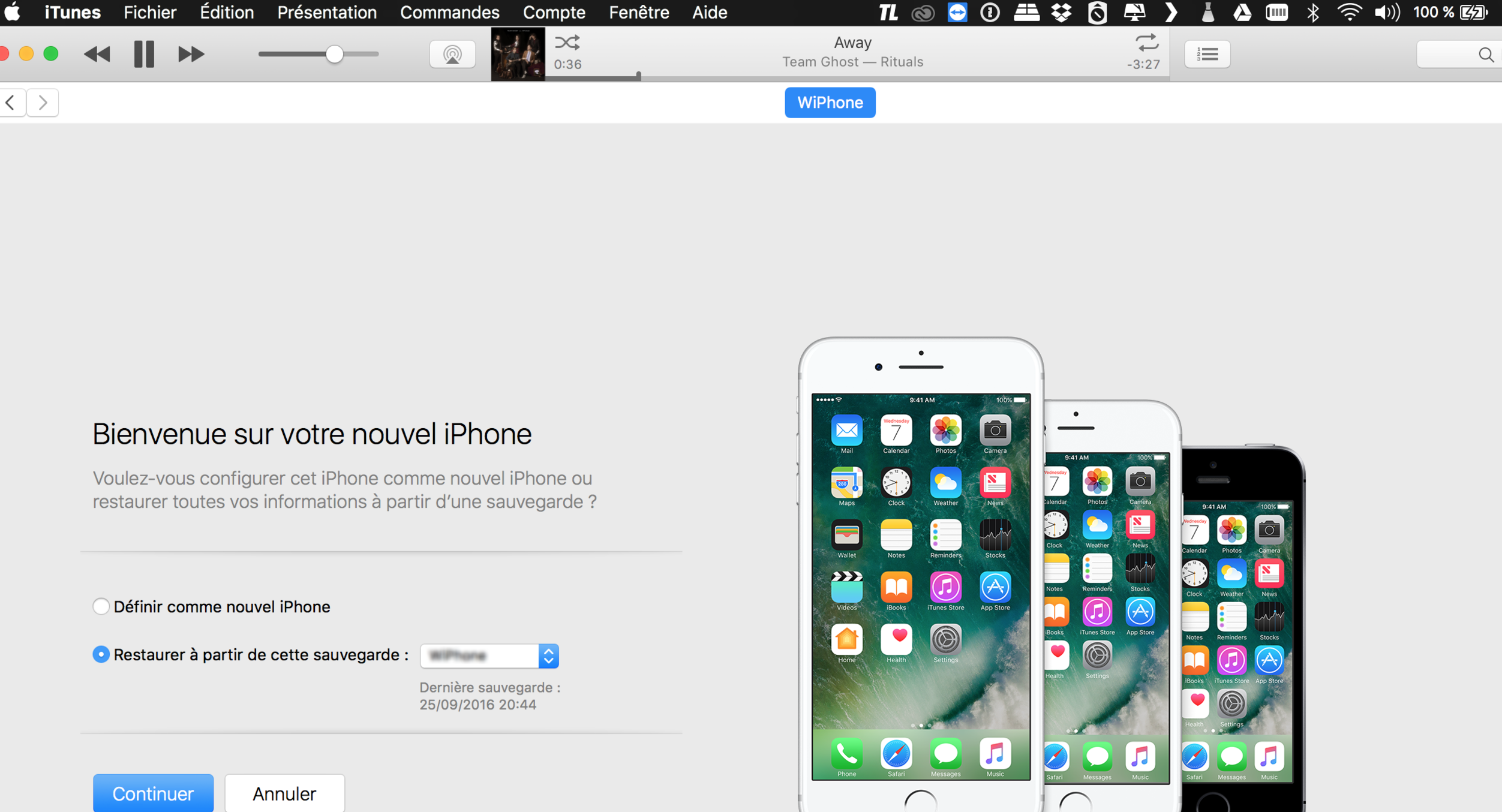Open the Édition menu
Image resolution: width=1502 pixels, height=812 pixels.
(x=227, y=12)
